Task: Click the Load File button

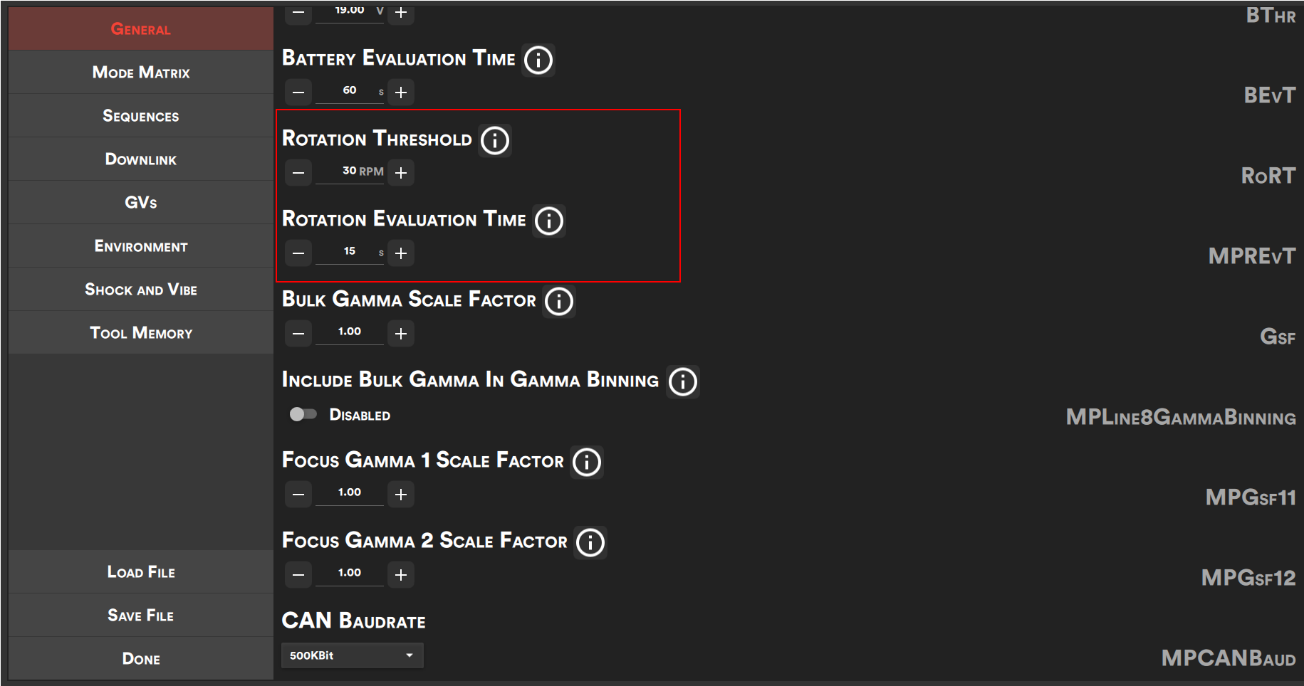Action: click(141, 572)
